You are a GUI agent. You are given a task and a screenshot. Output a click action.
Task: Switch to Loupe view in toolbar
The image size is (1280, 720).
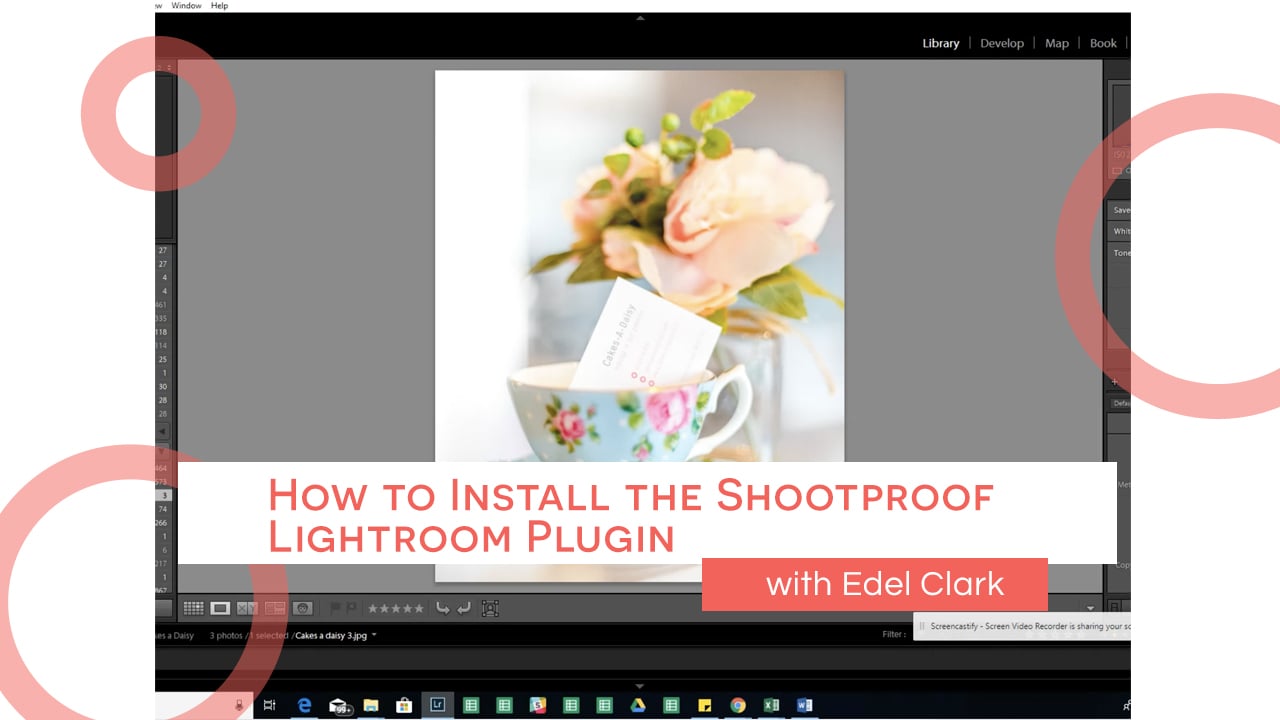click(220, 608)
